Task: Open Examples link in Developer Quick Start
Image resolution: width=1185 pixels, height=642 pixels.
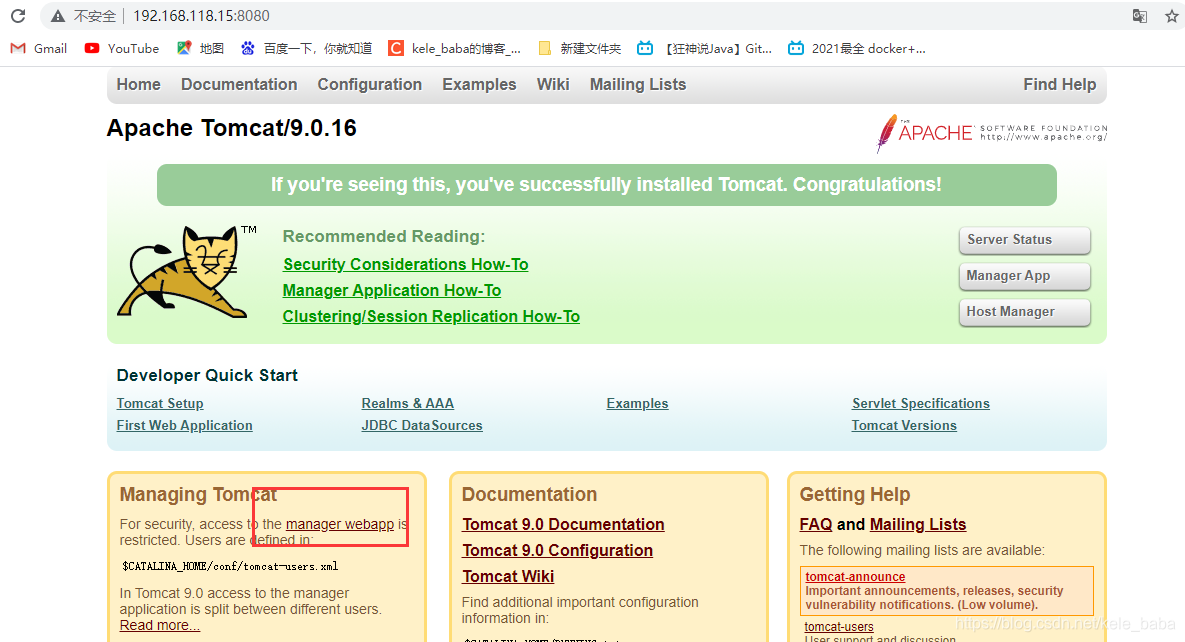Action: pos(637,404)
